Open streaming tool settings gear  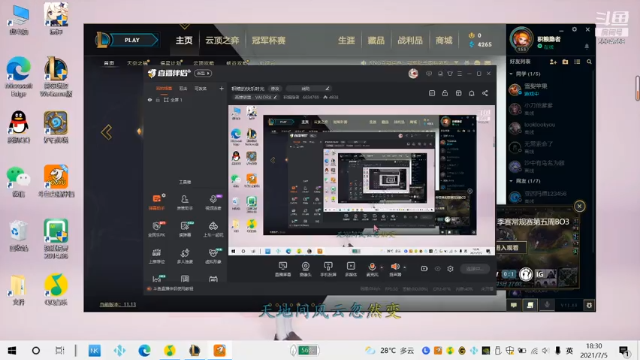pos(450,269)
